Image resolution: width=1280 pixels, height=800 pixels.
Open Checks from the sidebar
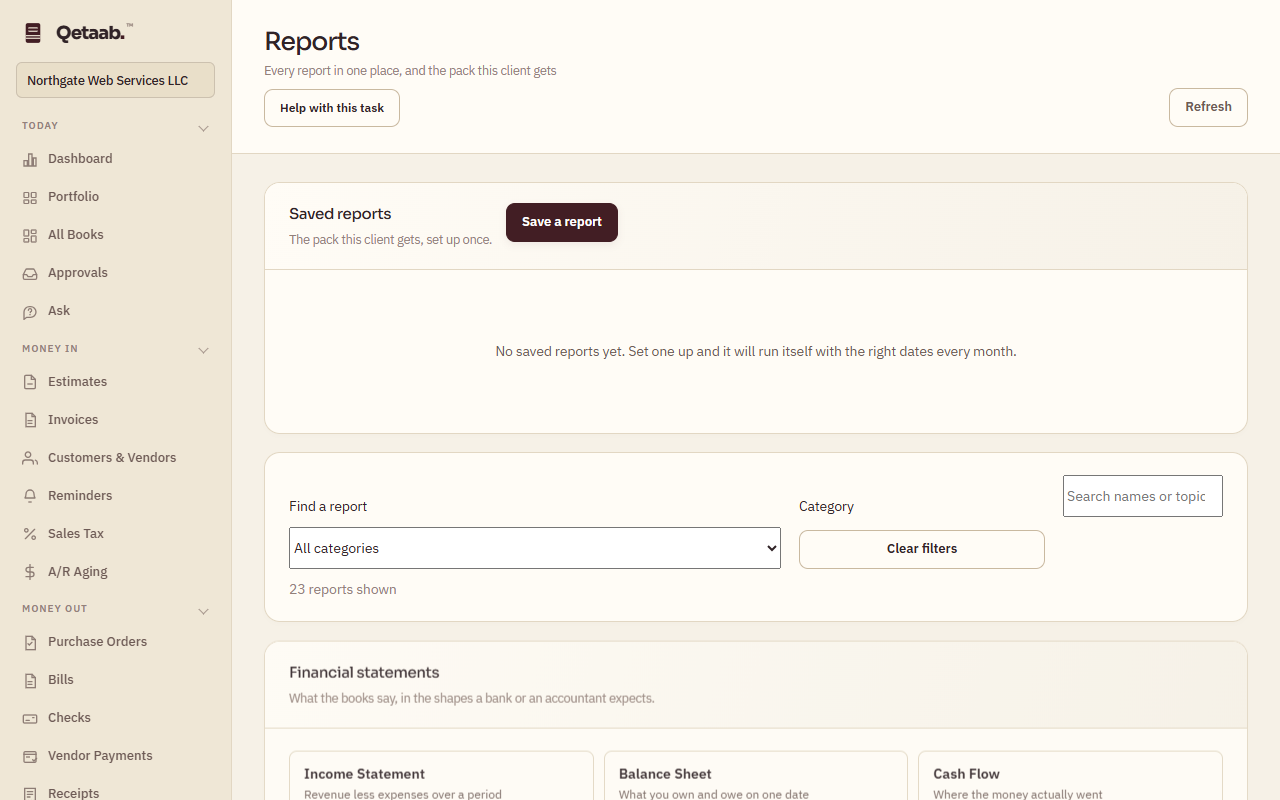[116, 718]
